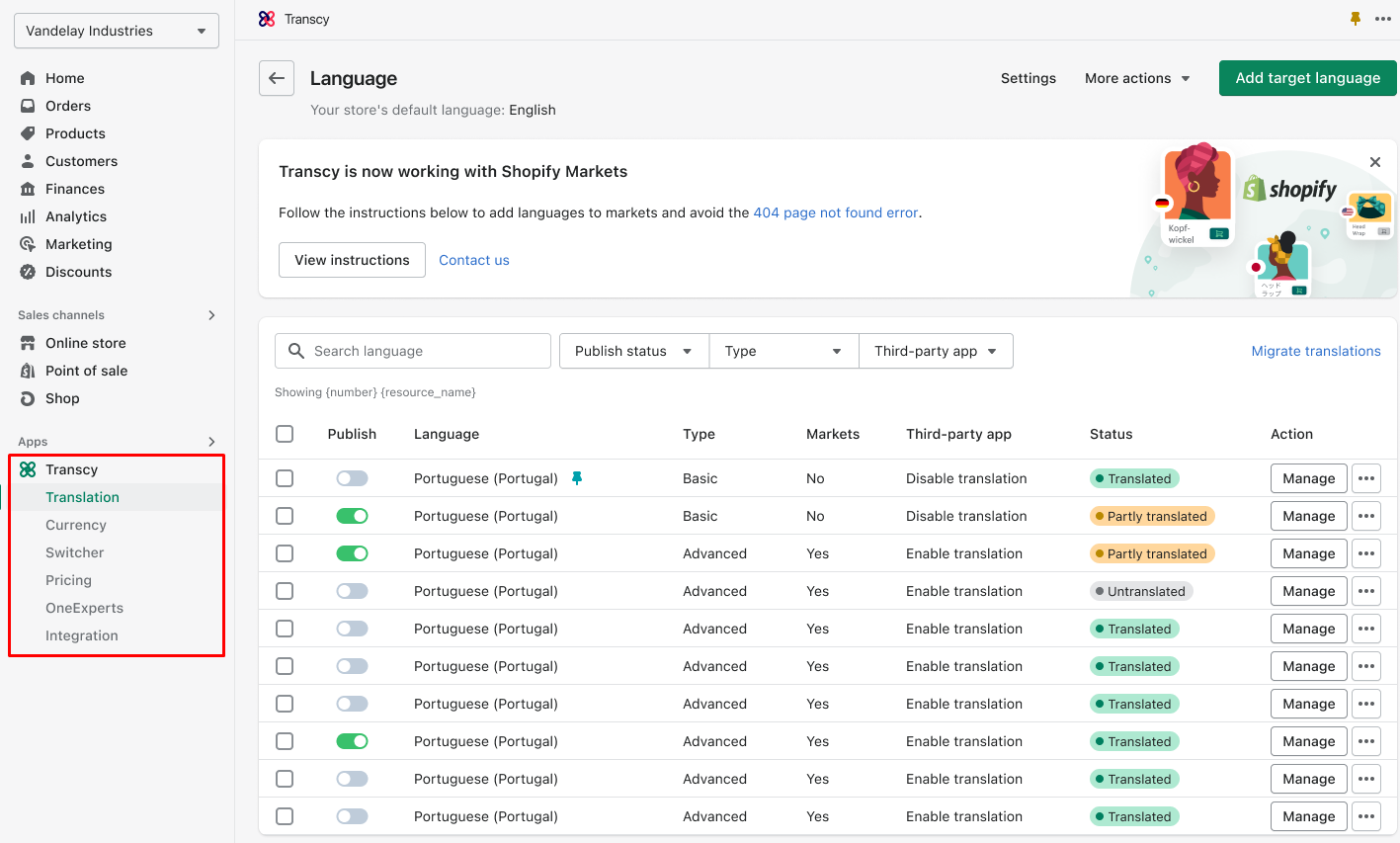Open Integration in the Transcy submenu

pos(82,635)
